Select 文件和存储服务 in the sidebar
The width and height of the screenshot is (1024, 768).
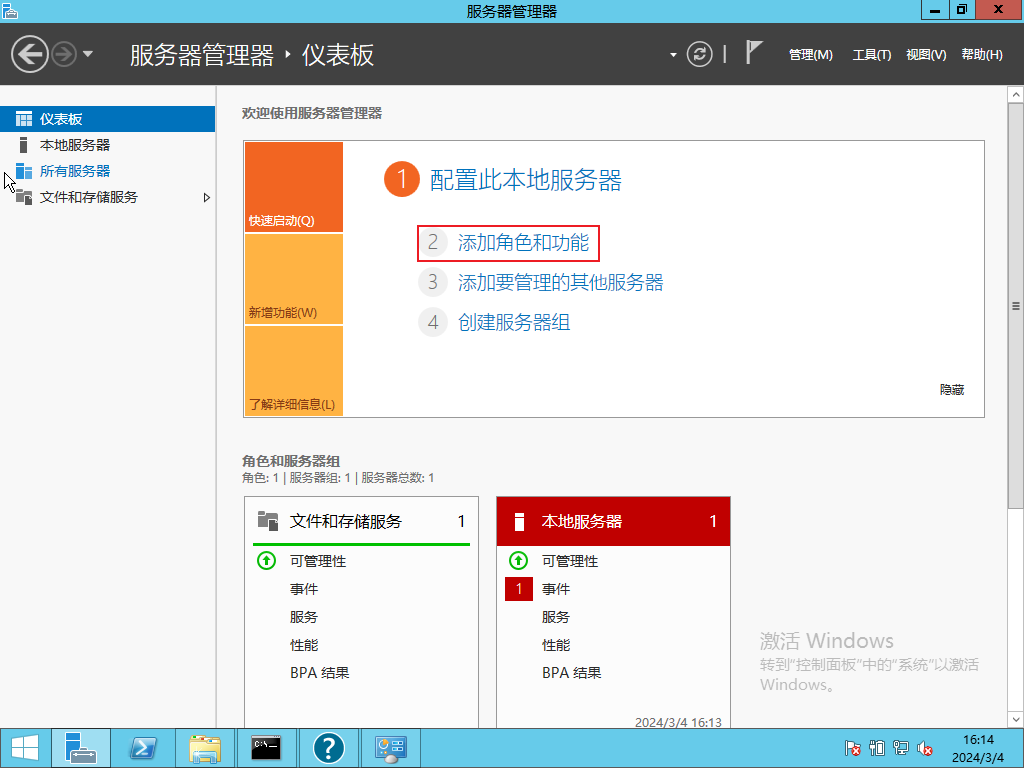(x=108, y=197)
